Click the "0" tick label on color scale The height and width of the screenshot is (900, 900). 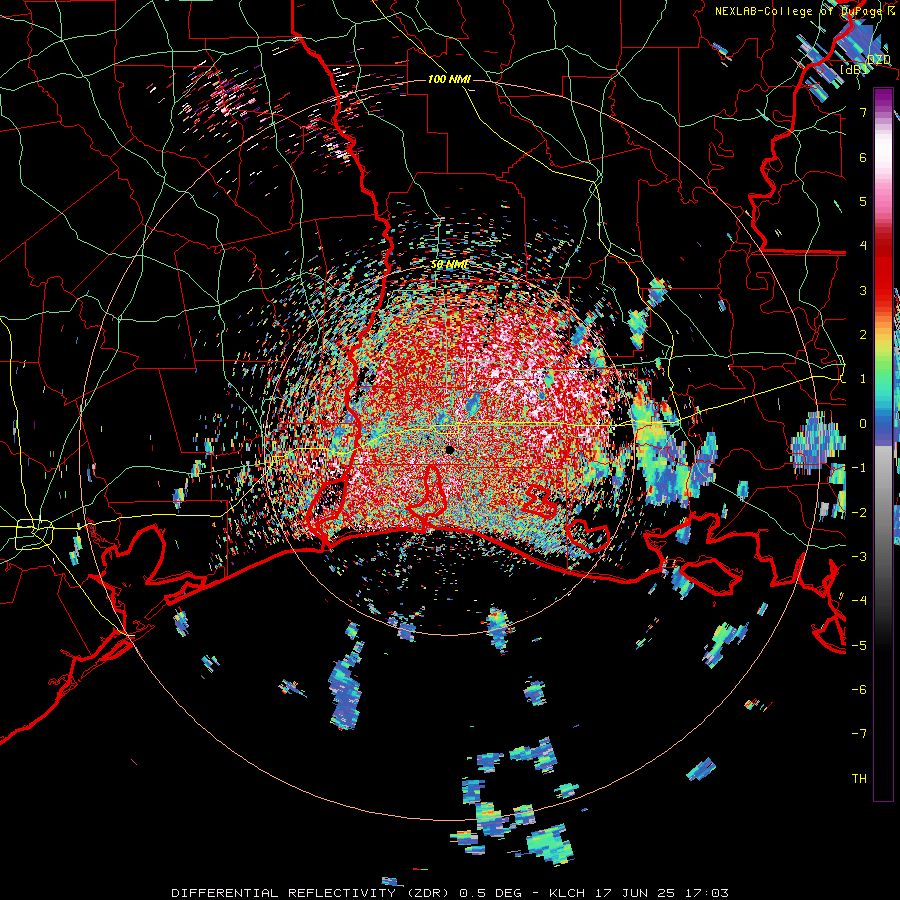pyautogui.click(x=863, y=424)
